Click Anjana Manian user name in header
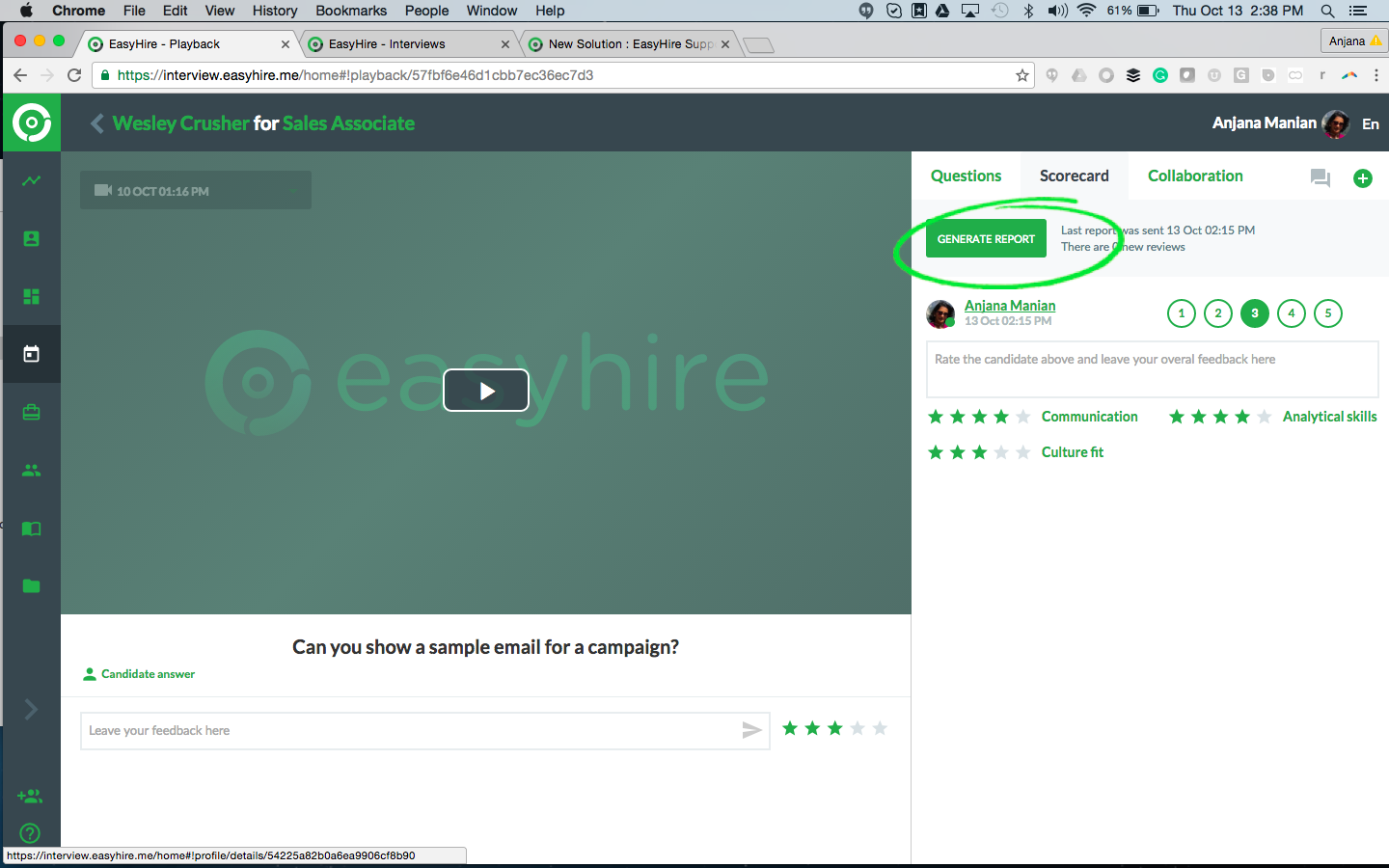Screen dimensions: 1389x868 [1264, 123]
